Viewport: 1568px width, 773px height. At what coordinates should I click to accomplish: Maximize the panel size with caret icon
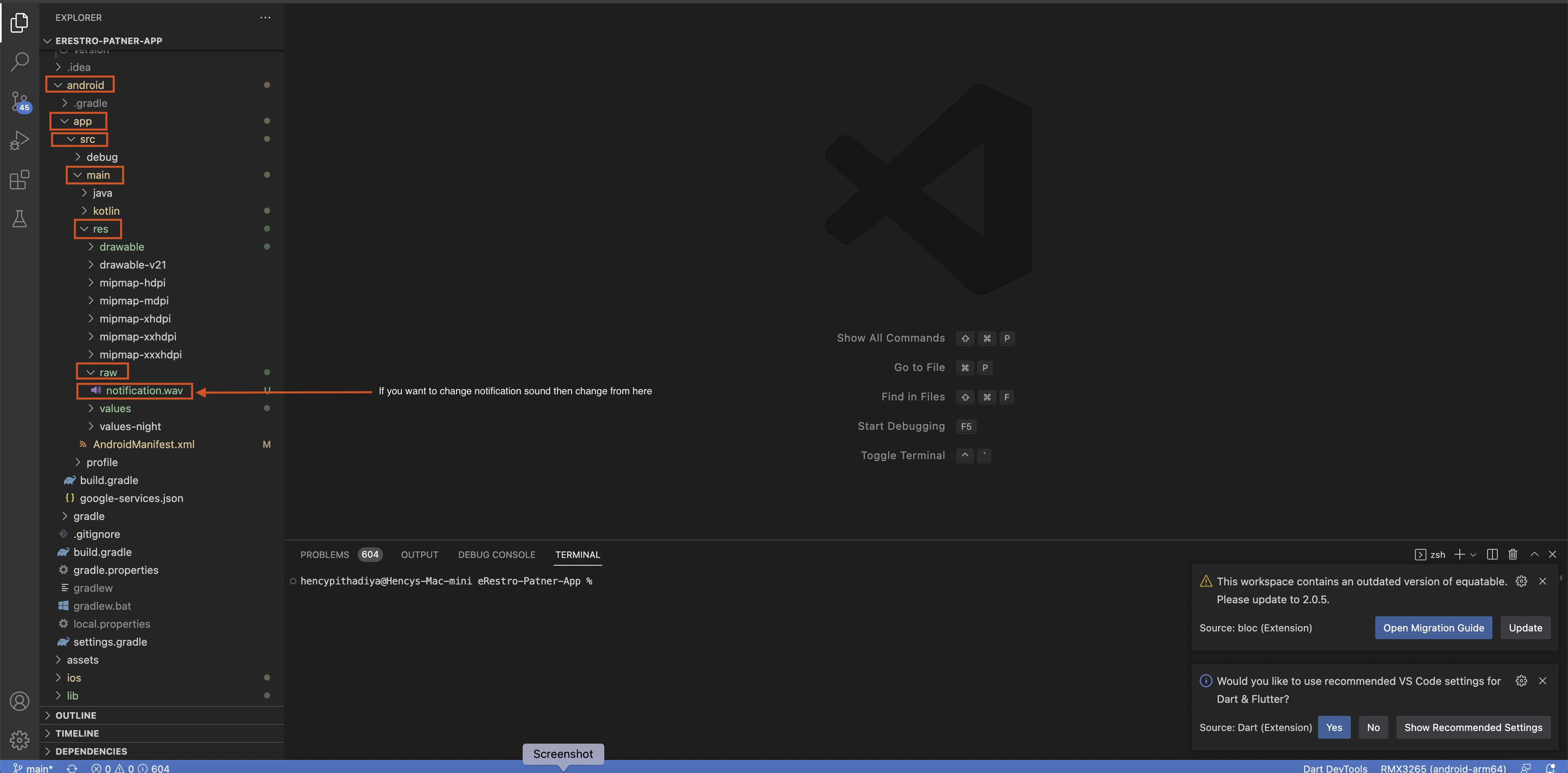click(x=1534, y=554)
